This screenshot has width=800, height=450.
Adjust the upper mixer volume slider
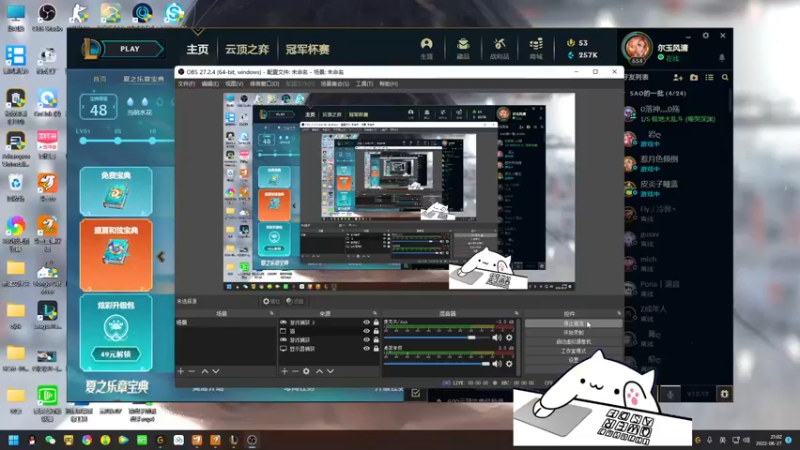(x=436, y=337)
